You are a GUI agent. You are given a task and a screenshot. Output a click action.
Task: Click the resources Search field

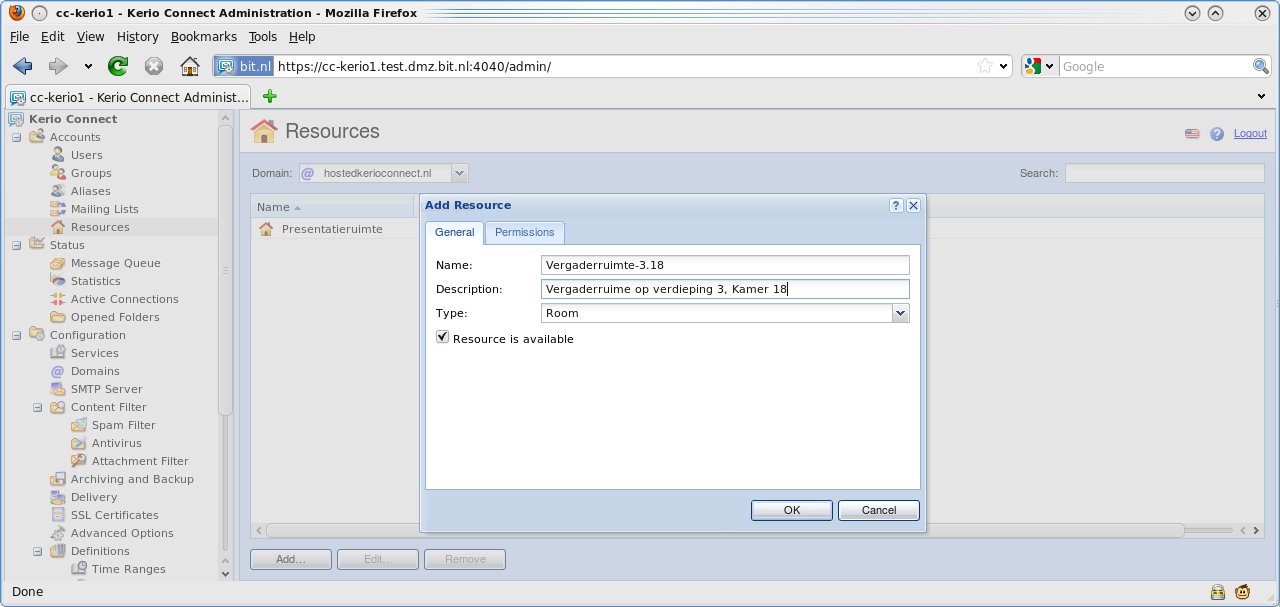coord(1164,173)
